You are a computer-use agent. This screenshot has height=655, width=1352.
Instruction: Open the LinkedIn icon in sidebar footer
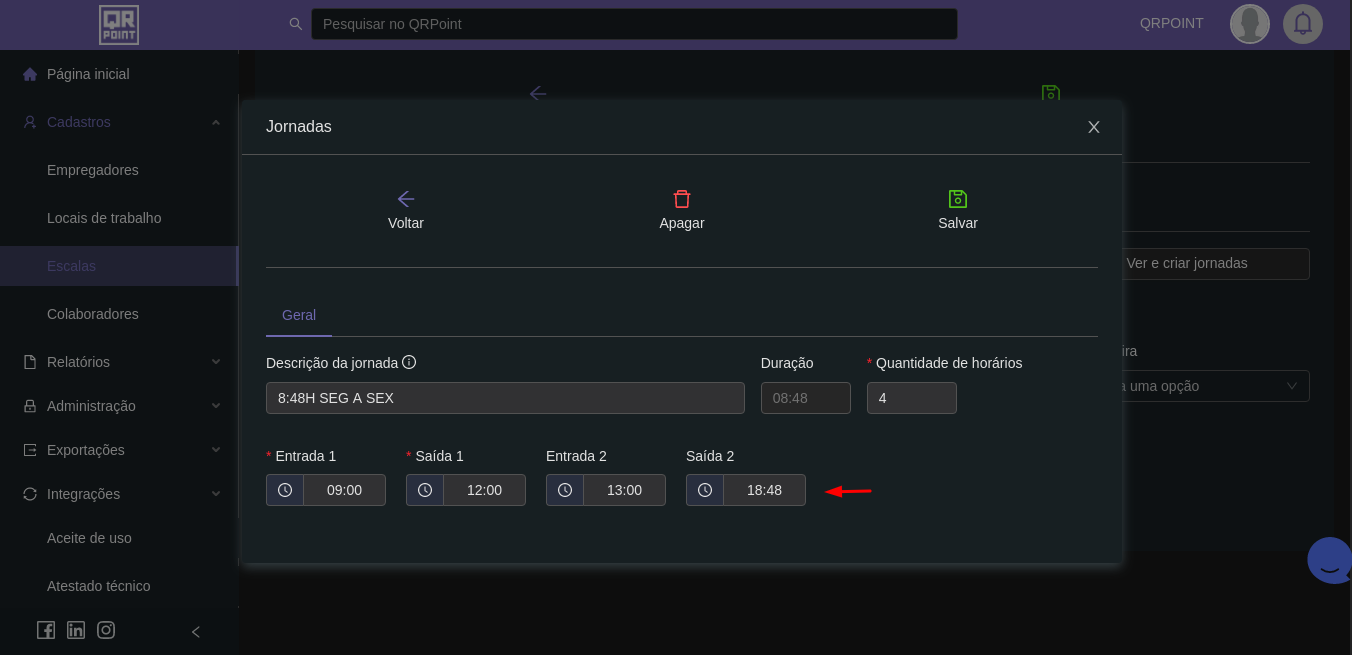(x=76, y=630)
